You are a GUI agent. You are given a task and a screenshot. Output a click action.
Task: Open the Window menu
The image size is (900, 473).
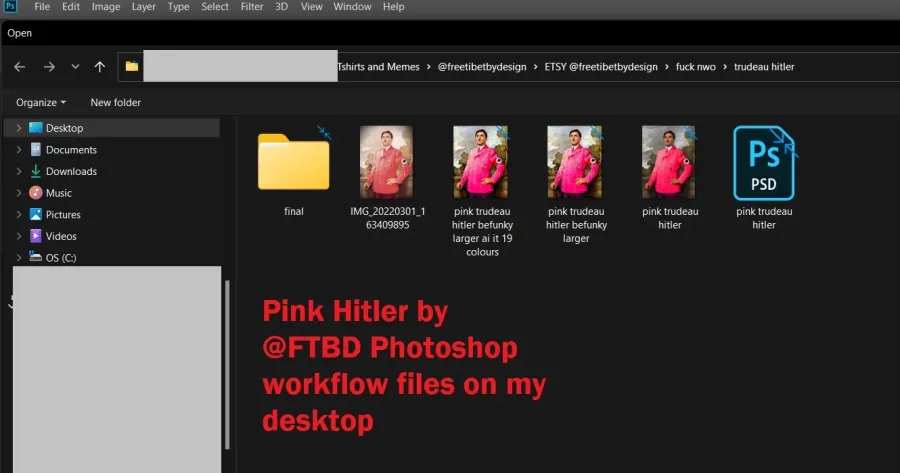352,7
